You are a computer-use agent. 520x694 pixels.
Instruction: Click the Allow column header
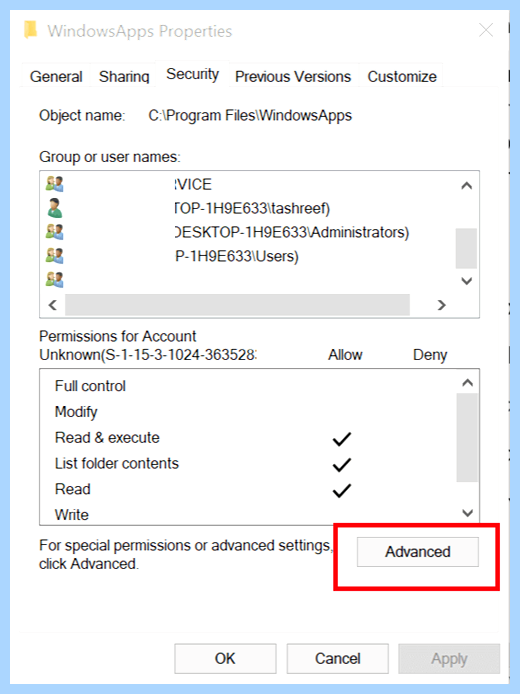[x=345, y=355]
